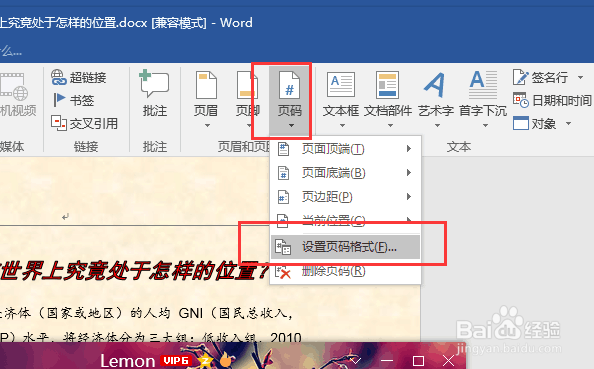
Task: Click the red document heading text
Action: (134, 271)
